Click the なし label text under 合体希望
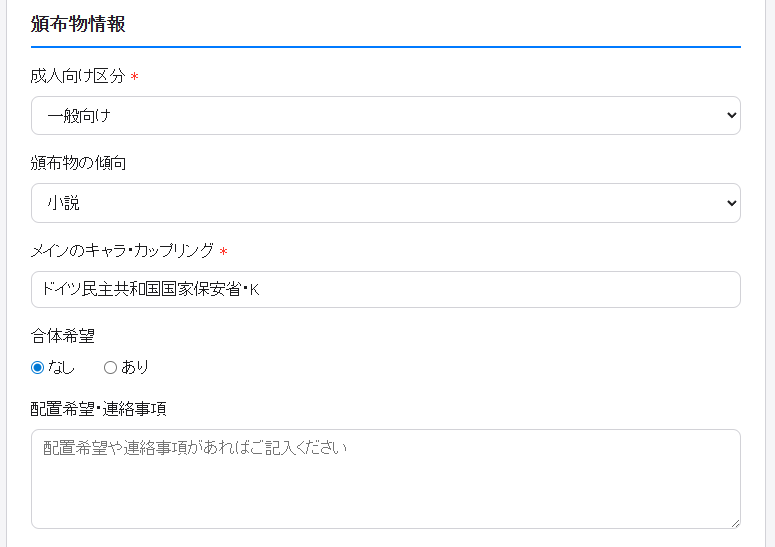The width and height of the screenshot is (775, 547). coord(61,367)
